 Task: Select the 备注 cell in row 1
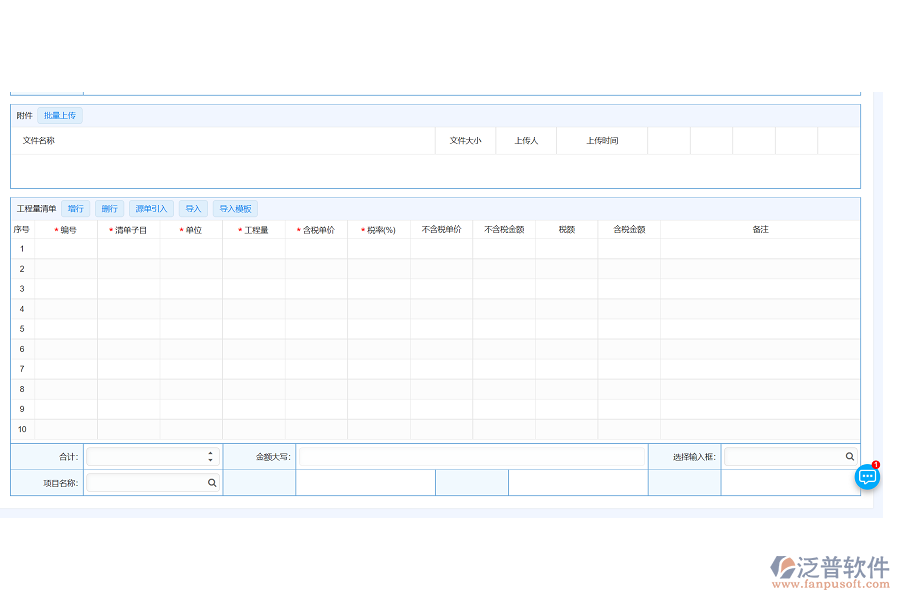click(760, 248)
